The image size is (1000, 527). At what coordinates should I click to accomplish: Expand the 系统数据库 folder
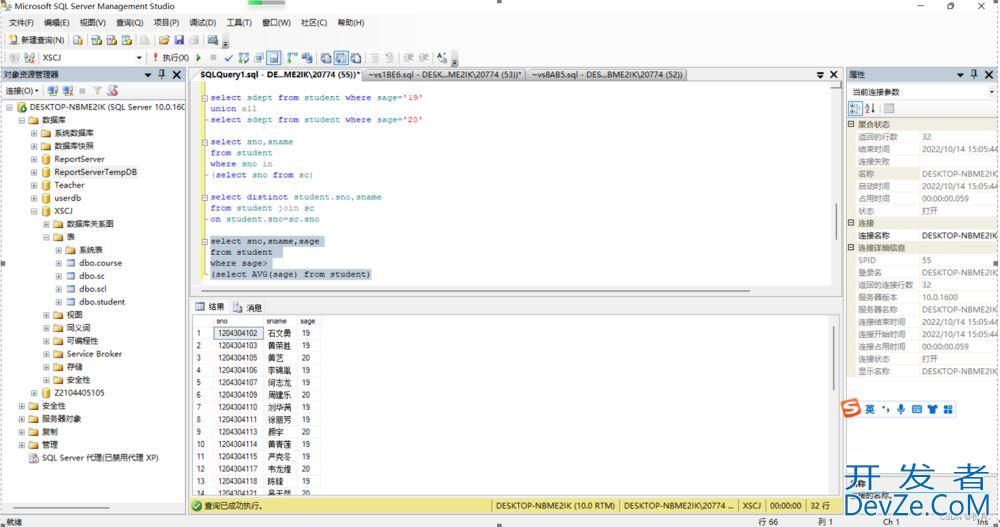point(34,133)
